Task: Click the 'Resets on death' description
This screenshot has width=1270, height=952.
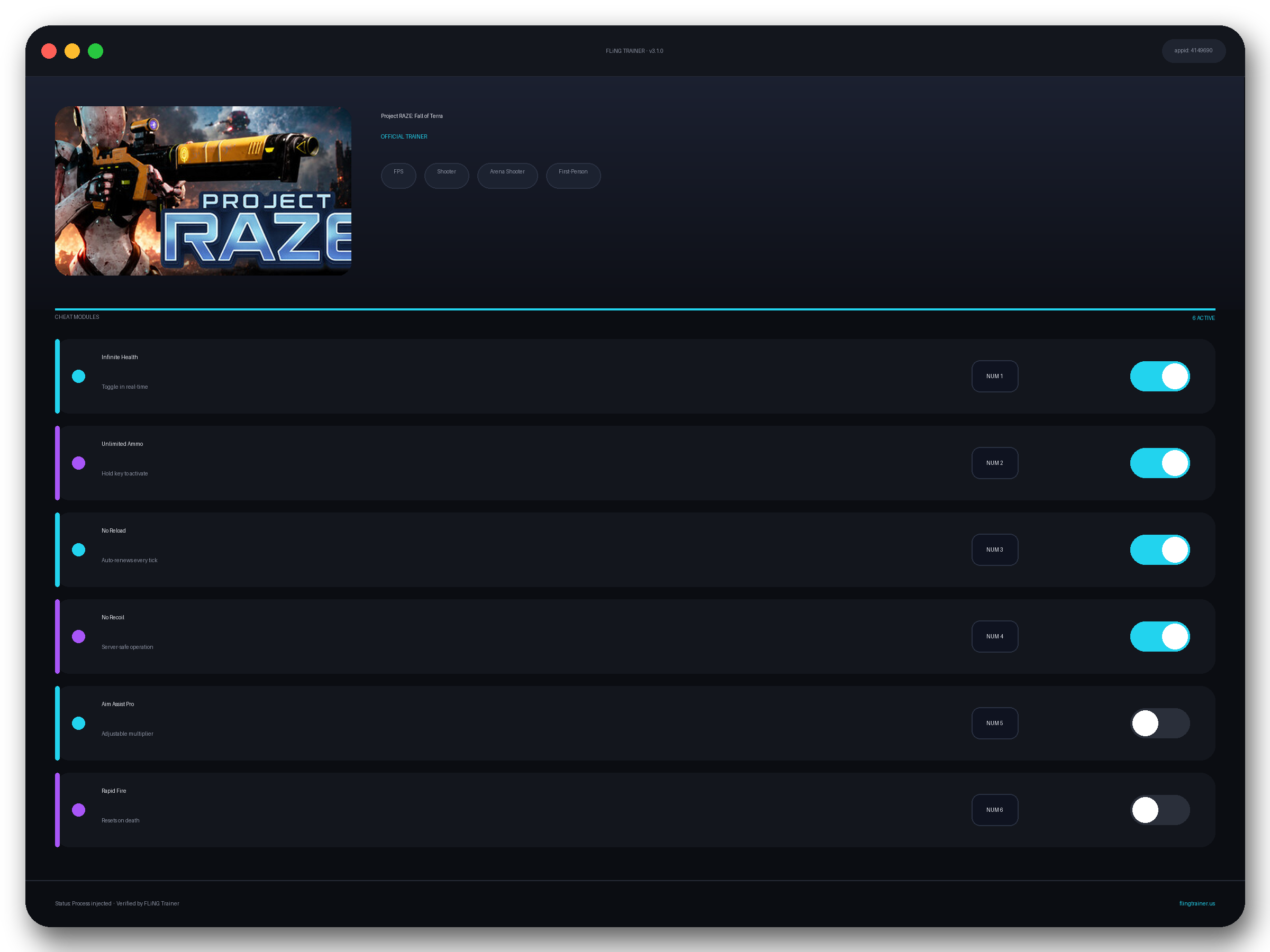Action: point(121,820)
